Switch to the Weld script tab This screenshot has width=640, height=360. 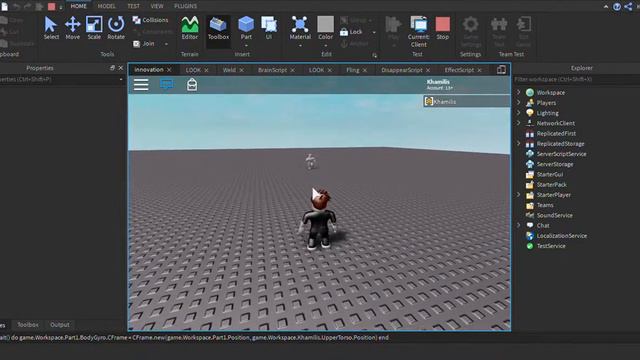[229, 70]
